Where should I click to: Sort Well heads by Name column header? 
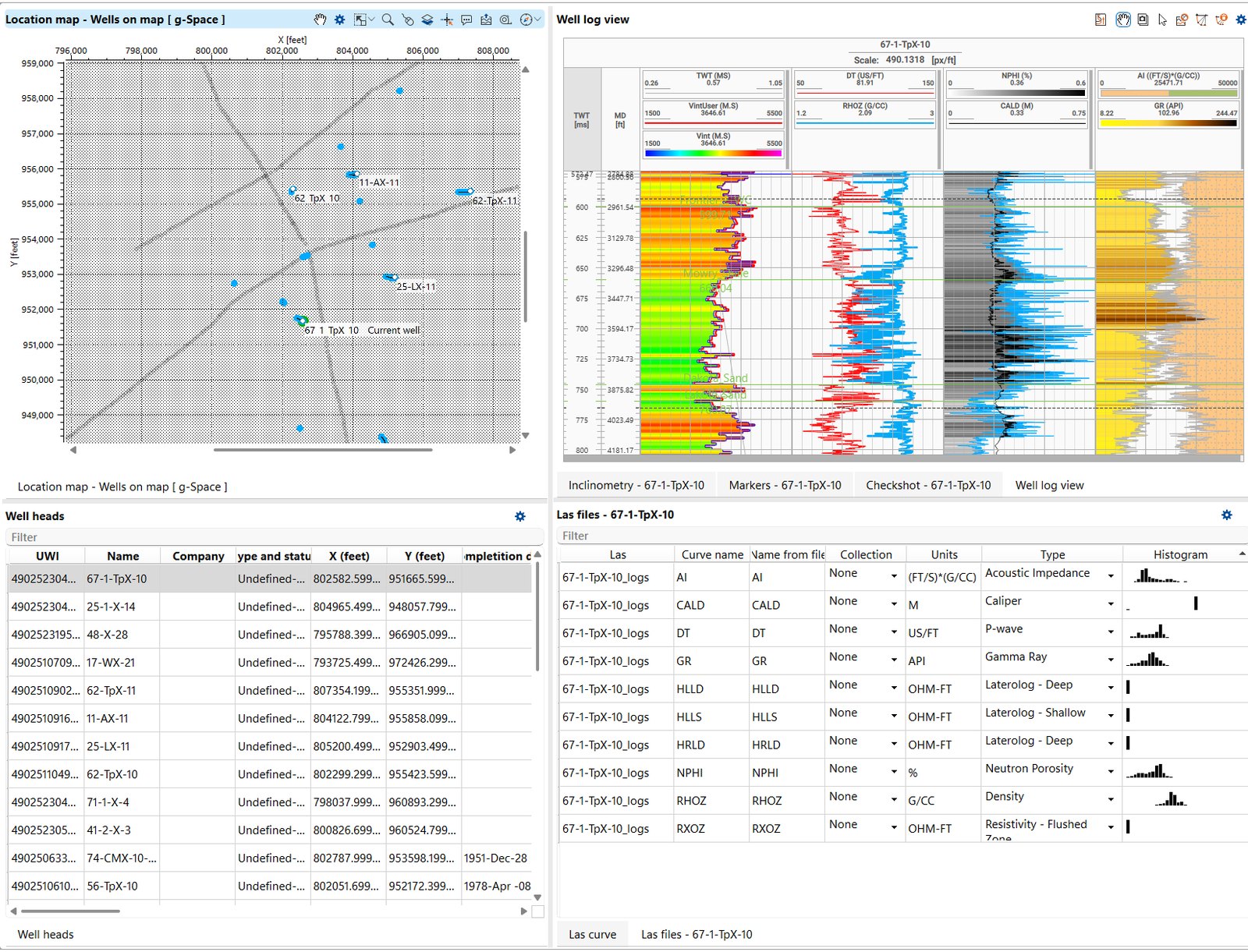123,556
